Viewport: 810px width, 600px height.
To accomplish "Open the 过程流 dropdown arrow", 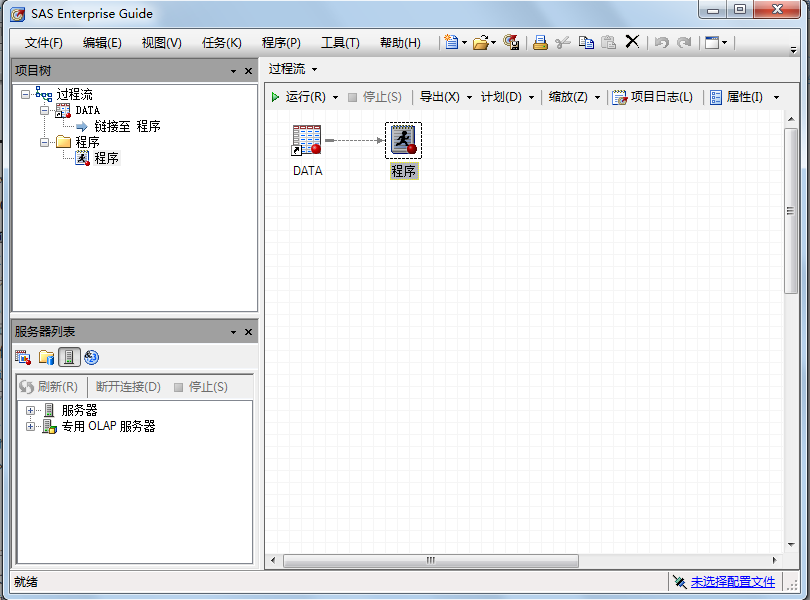I will click(x=314, y=69).
